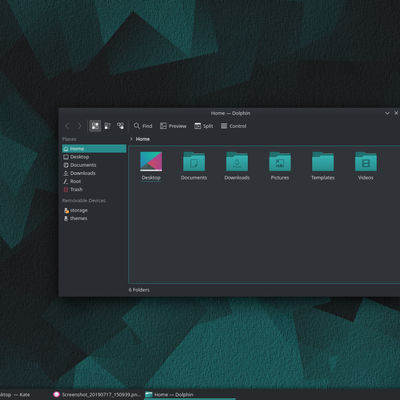Click the title bar dropdown arrow

click(x=387, y=113)
